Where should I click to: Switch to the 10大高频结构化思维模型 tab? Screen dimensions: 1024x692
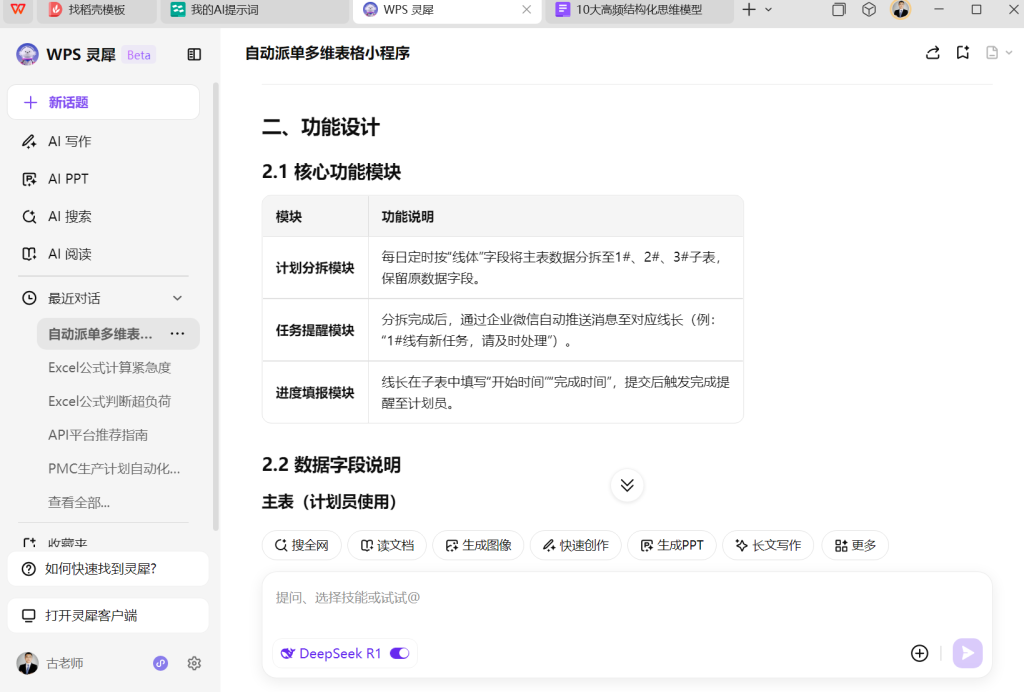pos(639,10)
